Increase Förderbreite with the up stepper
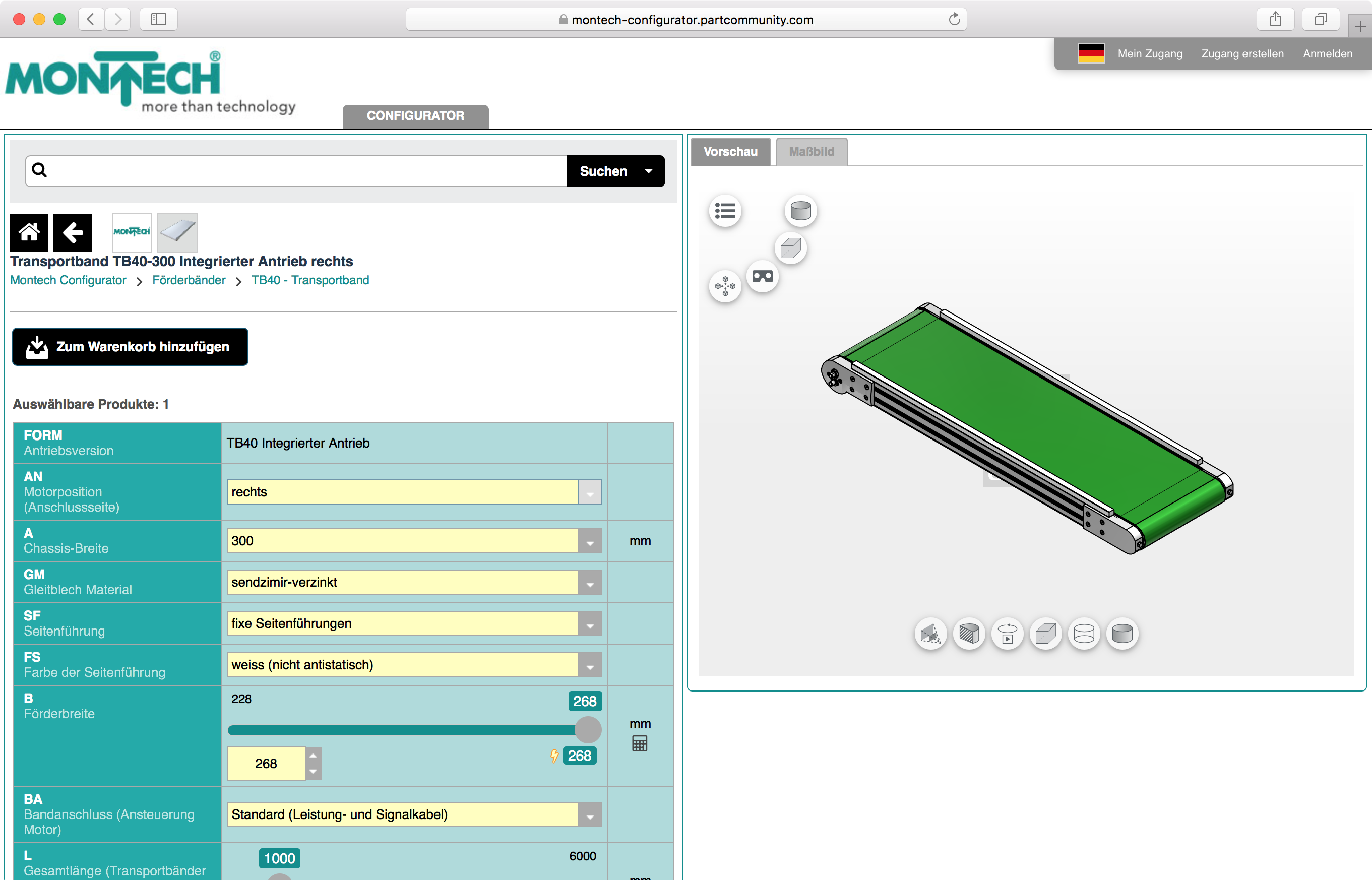Image resolution: width=1372 pixels, height=880 pixels. coord(313,756)
